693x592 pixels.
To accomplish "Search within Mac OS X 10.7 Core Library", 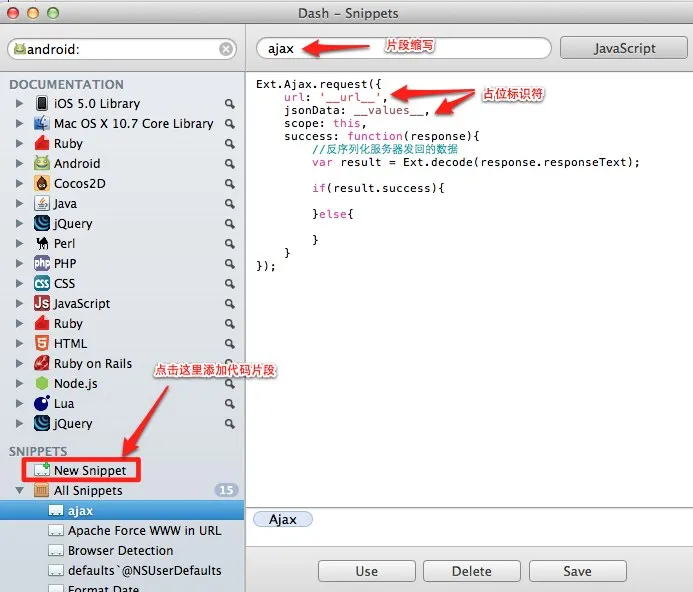I will (229, 124).
